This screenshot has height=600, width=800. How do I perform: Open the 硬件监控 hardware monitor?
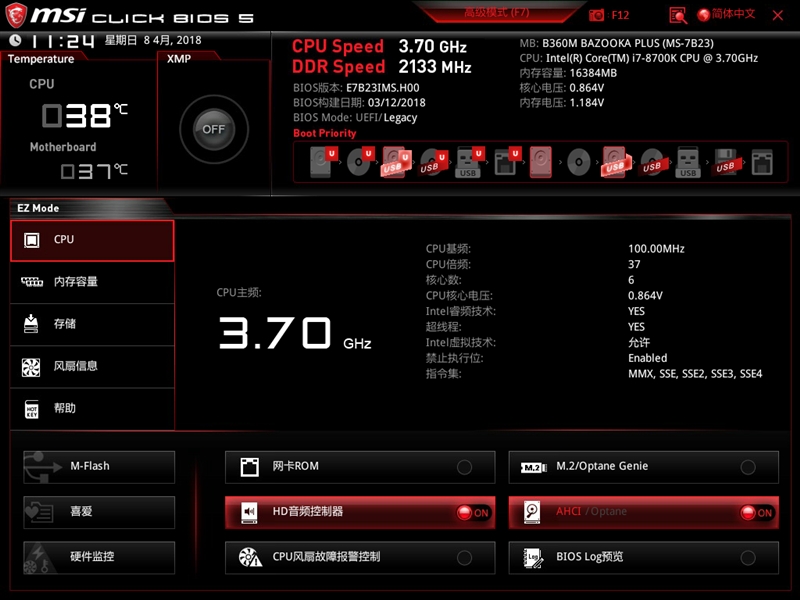point(98,558)
